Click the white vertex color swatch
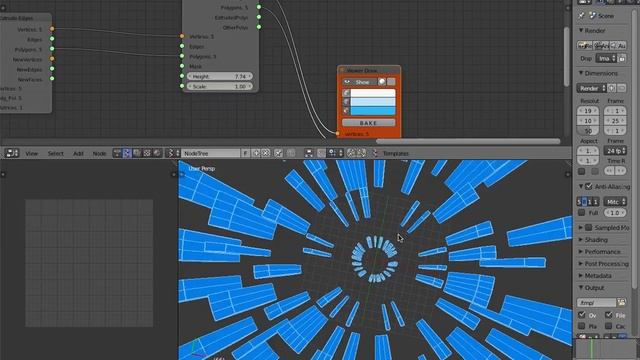Image resolution: width=640 pixels, height=360 pixels. click(373, 93)
